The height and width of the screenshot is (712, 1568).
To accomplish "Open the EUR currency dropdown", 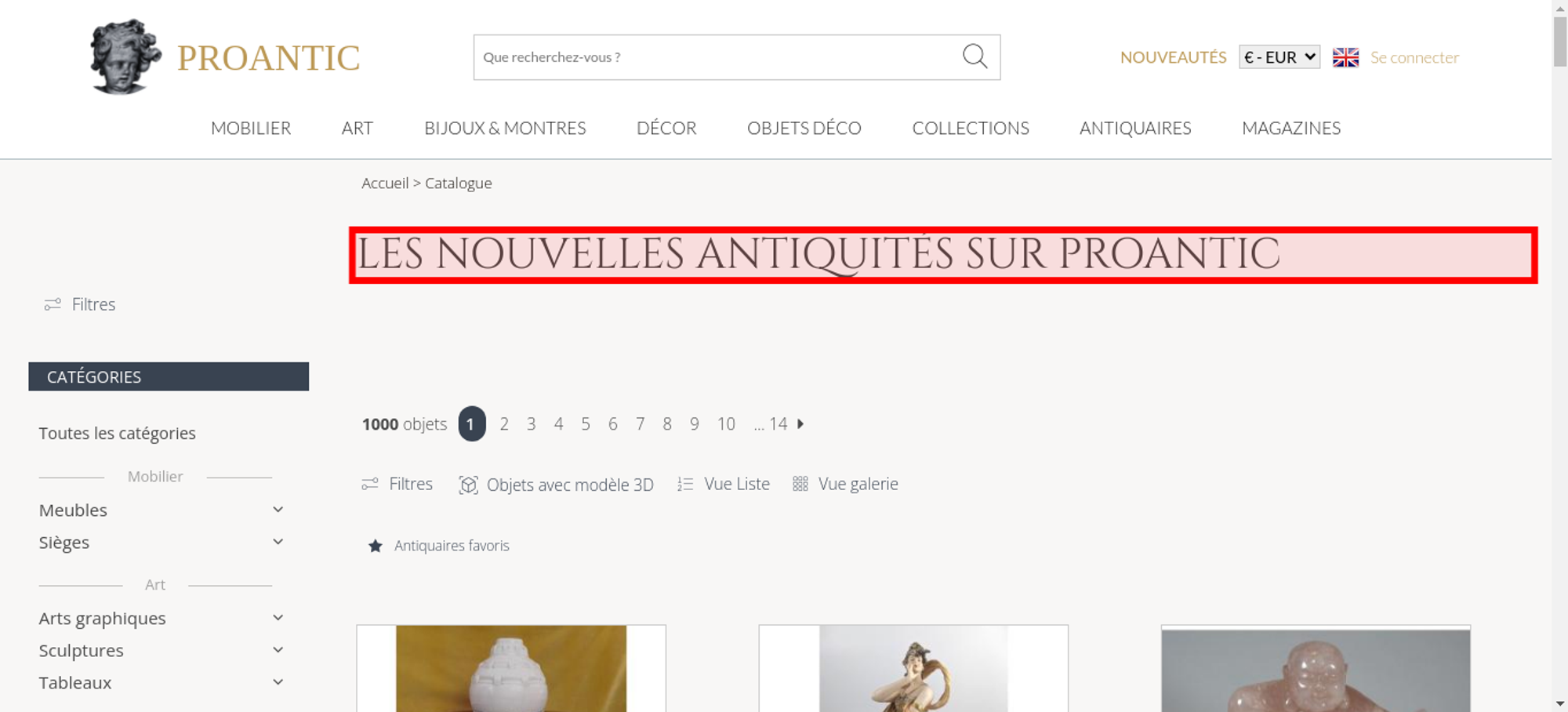I will (x=1279, y=57).
